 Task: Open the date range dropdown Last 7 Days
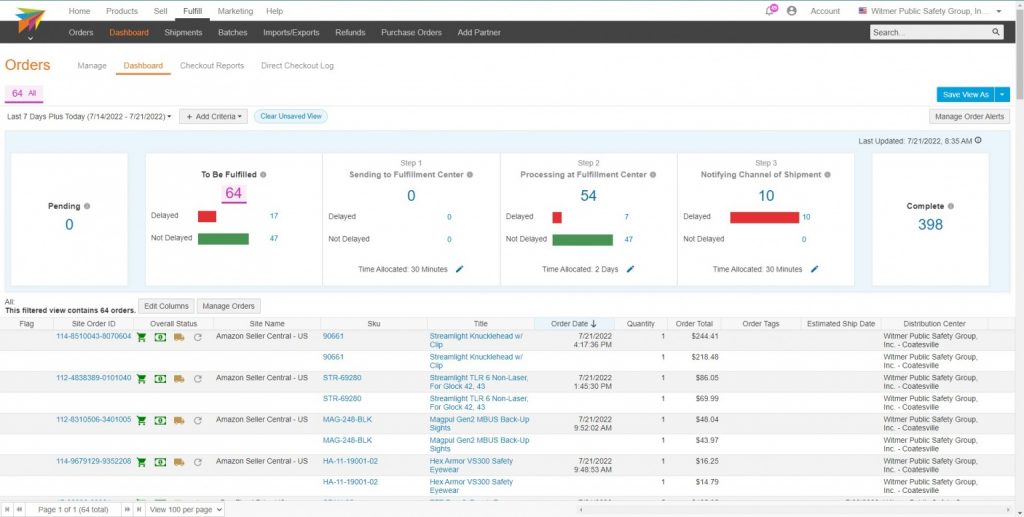pyautogui.click(x=89, y=116)
